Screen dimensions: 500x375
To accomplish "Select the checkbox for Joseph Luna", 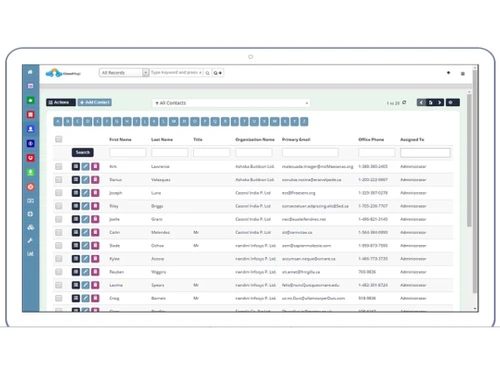I will pos(59,193).
